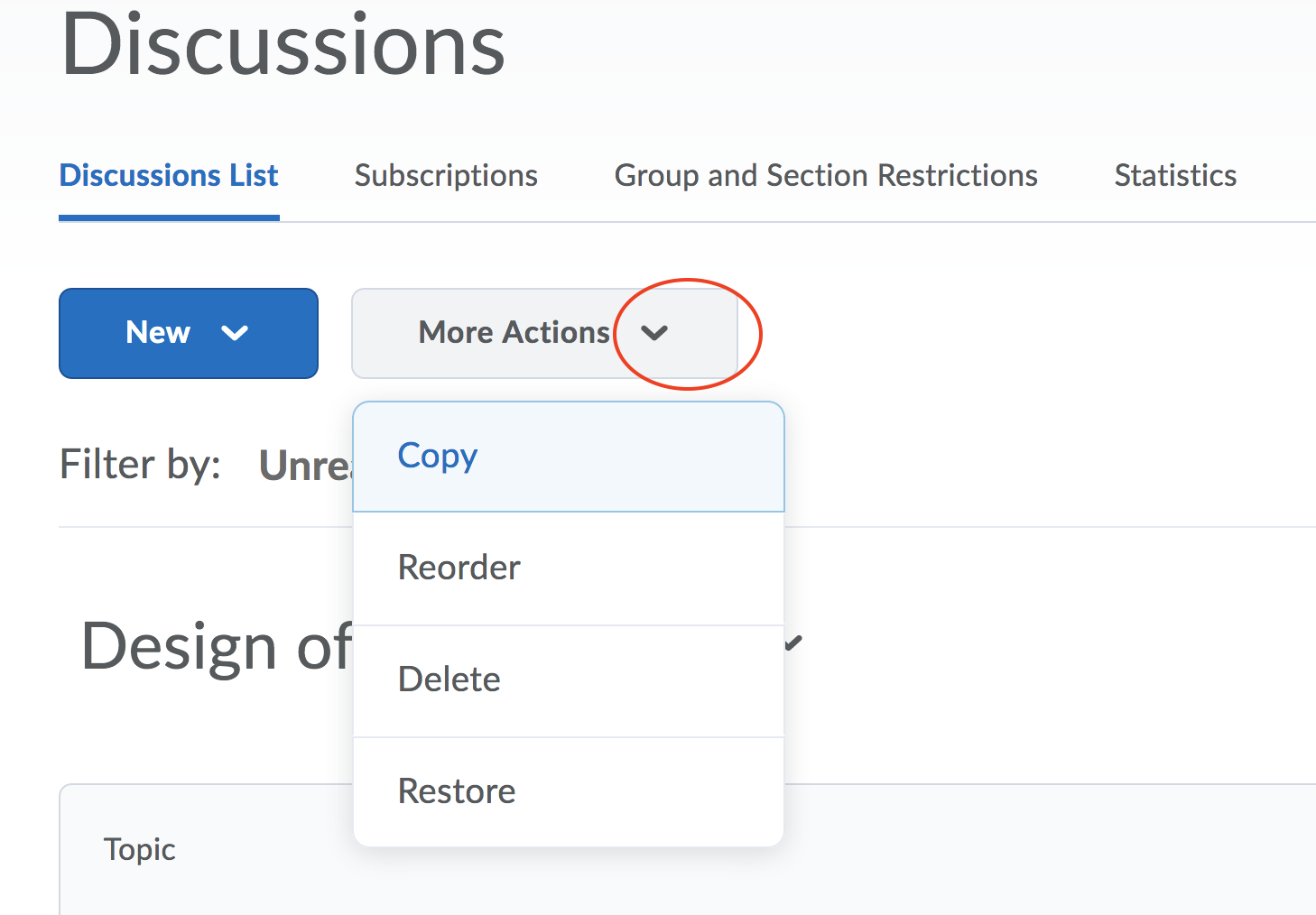Select the Restore menu option
The image size is (1316, 915).
(457, 791)
